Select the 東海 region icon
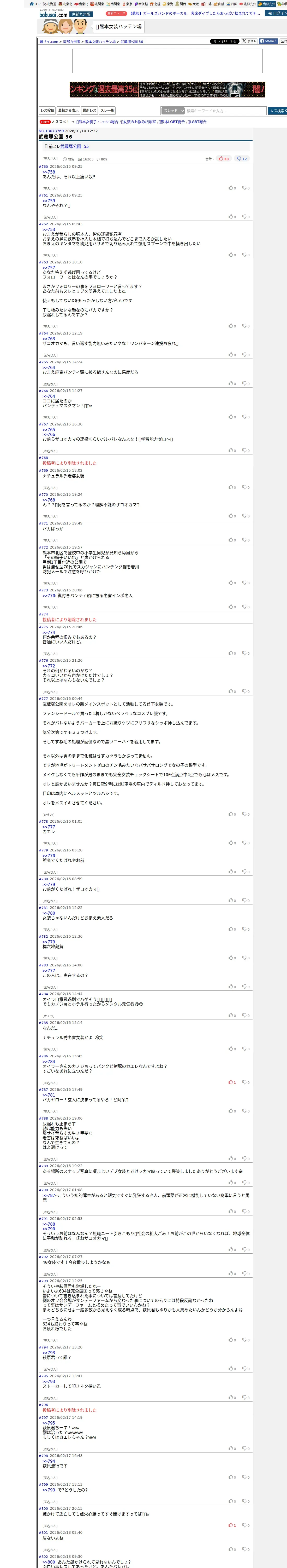Viewport: 287px width, 1568px height. click(168, 4)
